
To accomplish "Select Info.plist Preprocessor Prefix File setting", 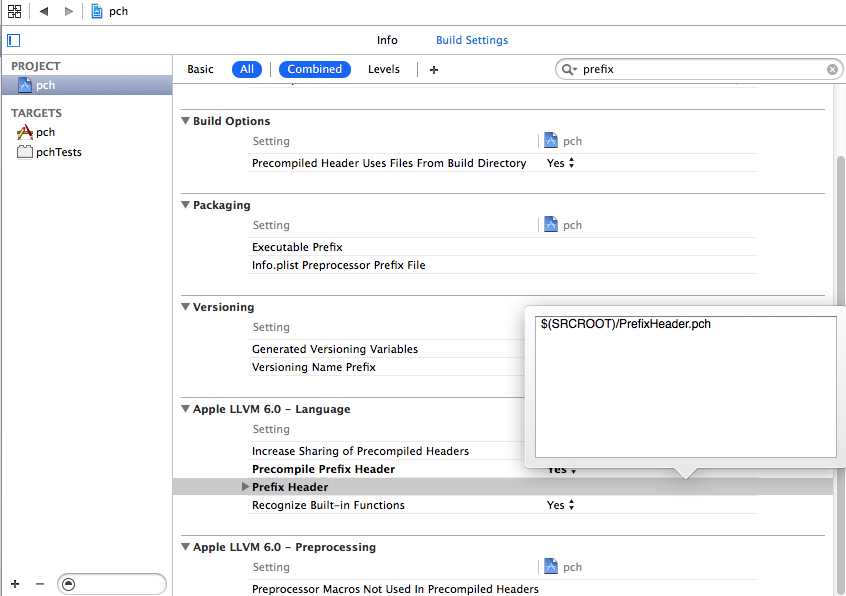I will tap(338, 265).
